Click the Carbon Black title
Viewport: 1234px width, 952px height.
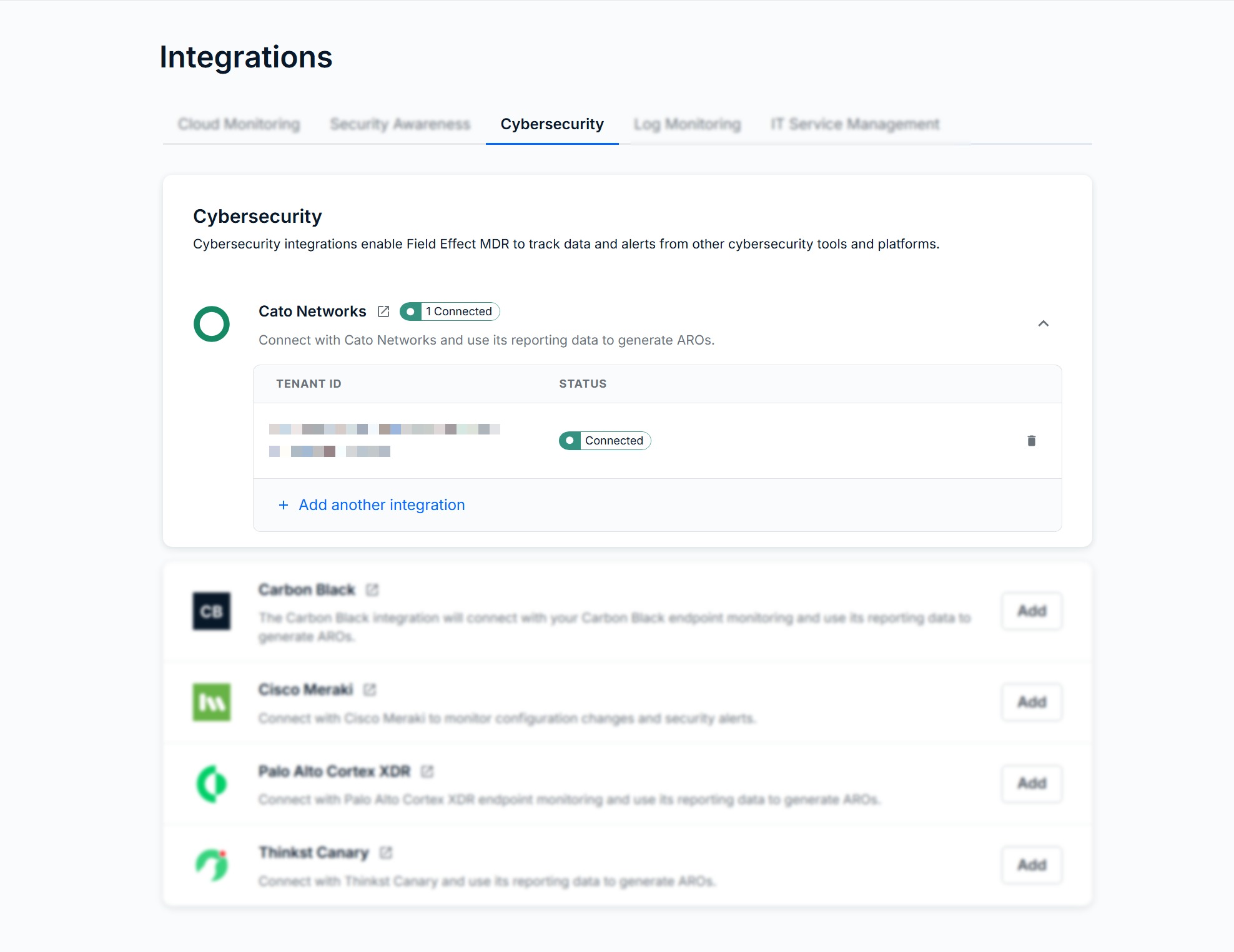pyautogui.click(x=307, y=590)
